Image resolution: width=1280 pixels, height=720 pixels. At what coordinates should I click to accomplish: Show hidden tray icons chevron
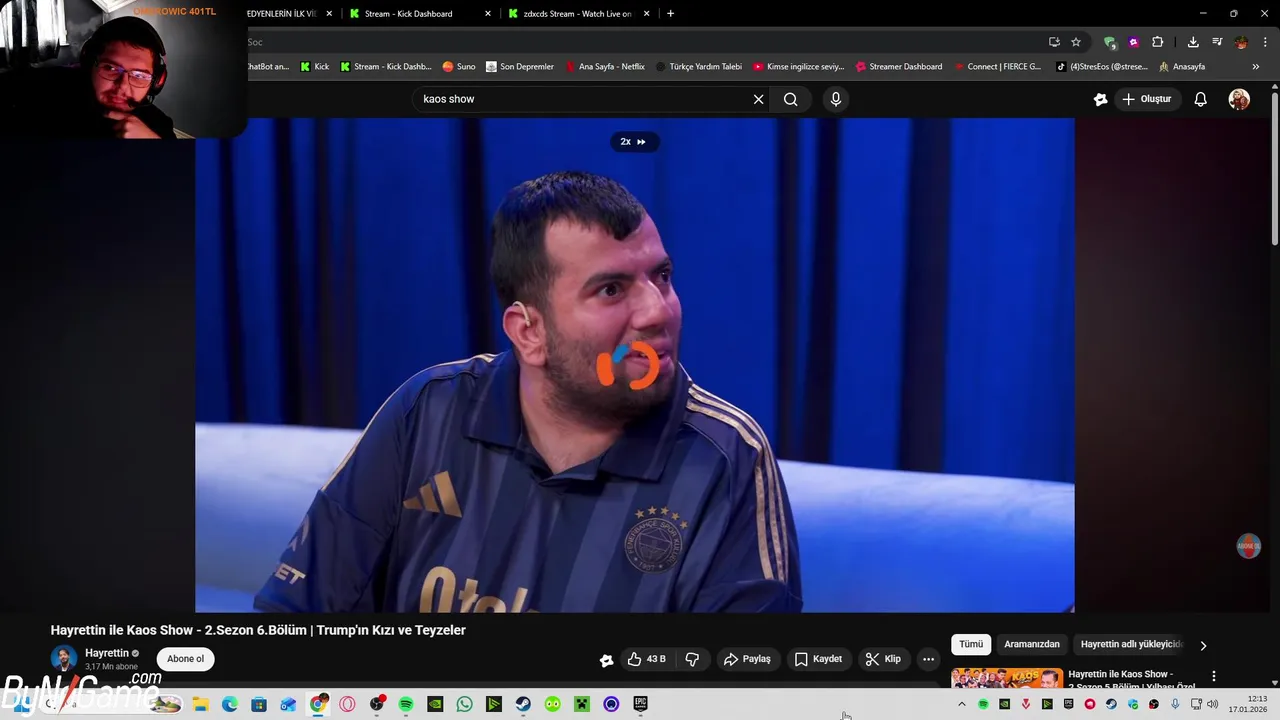click(962, 704)
